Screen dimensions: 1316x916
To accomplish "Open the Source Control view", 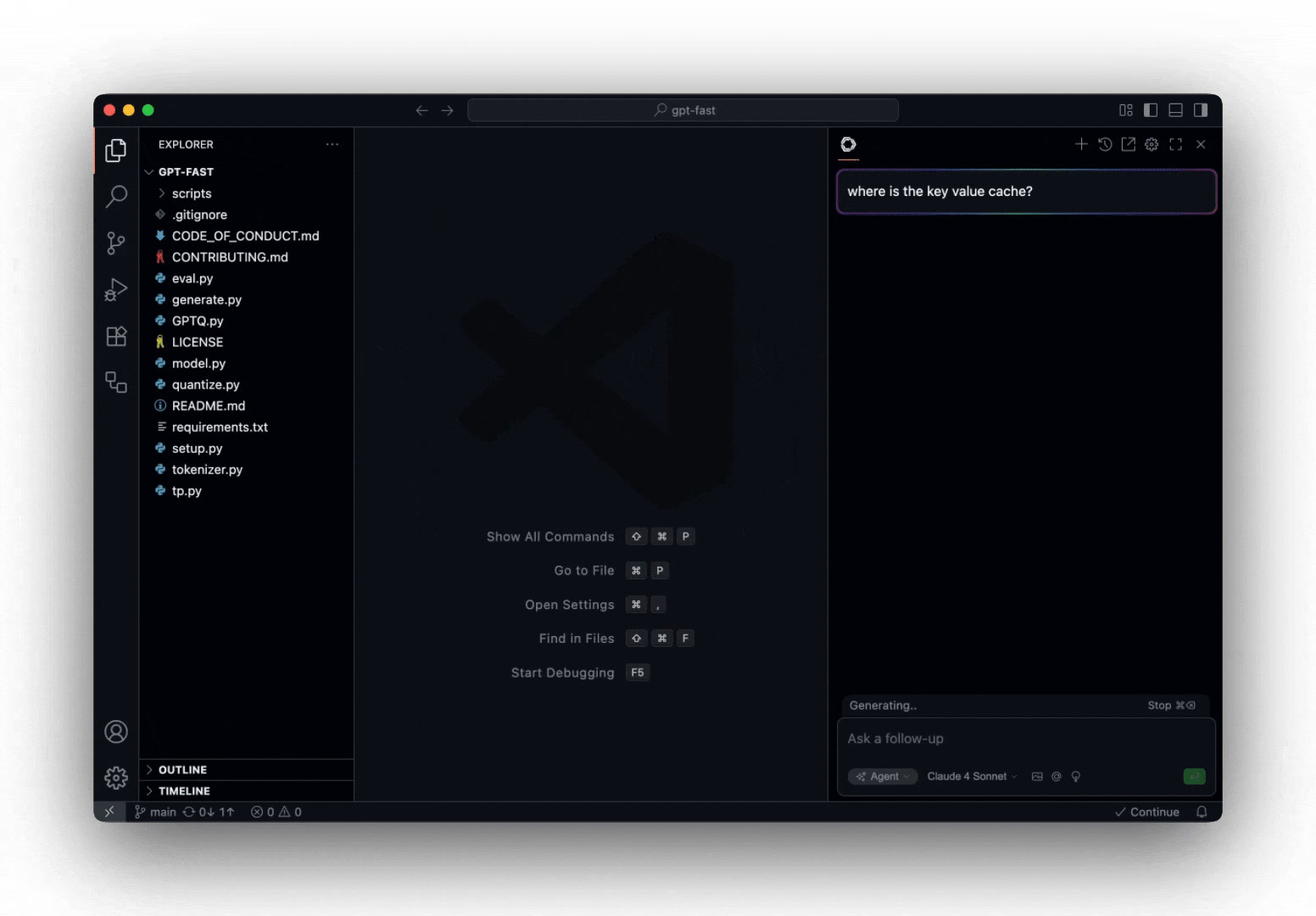I will point(116,243).
